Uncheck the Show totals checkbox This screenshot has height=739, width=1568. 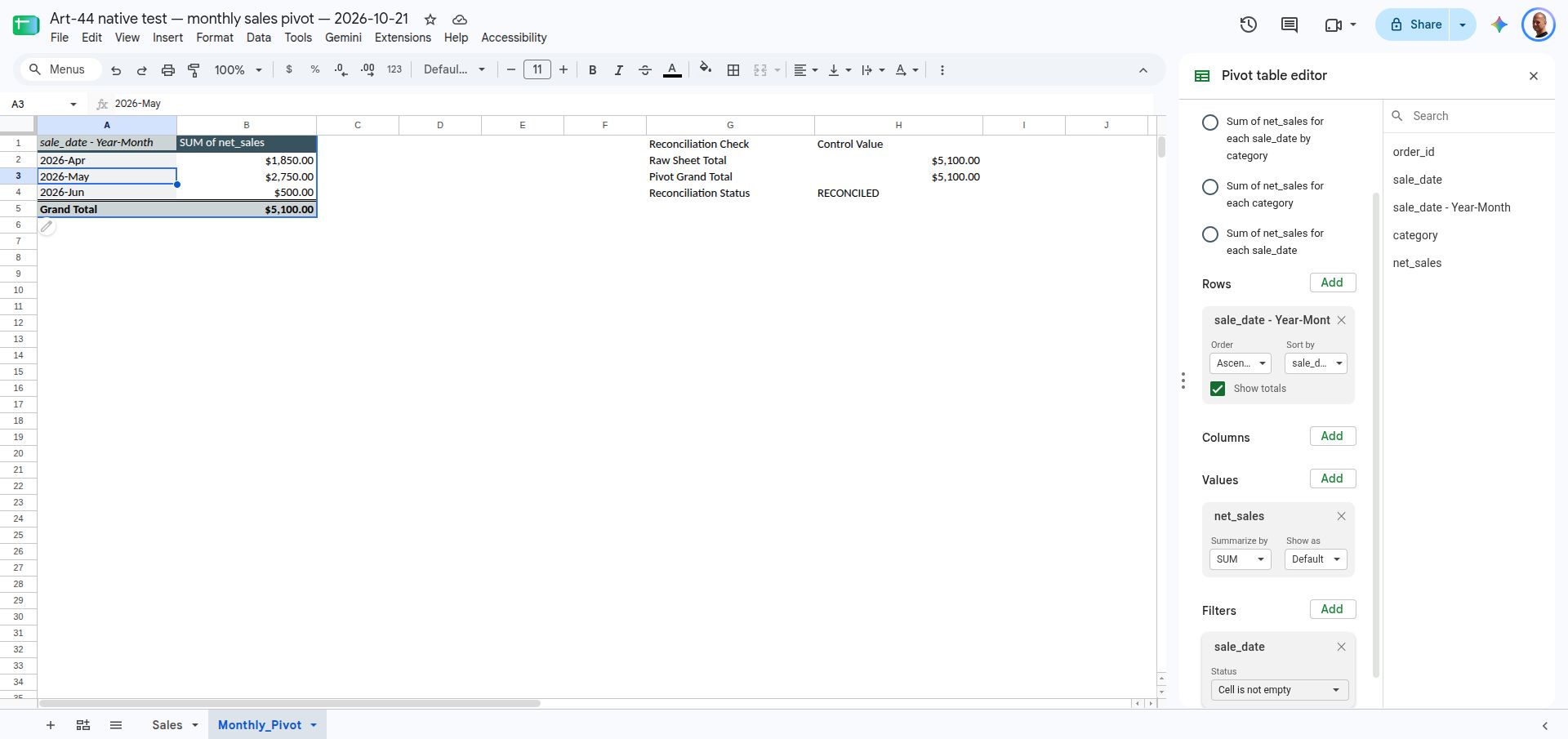1218,389
